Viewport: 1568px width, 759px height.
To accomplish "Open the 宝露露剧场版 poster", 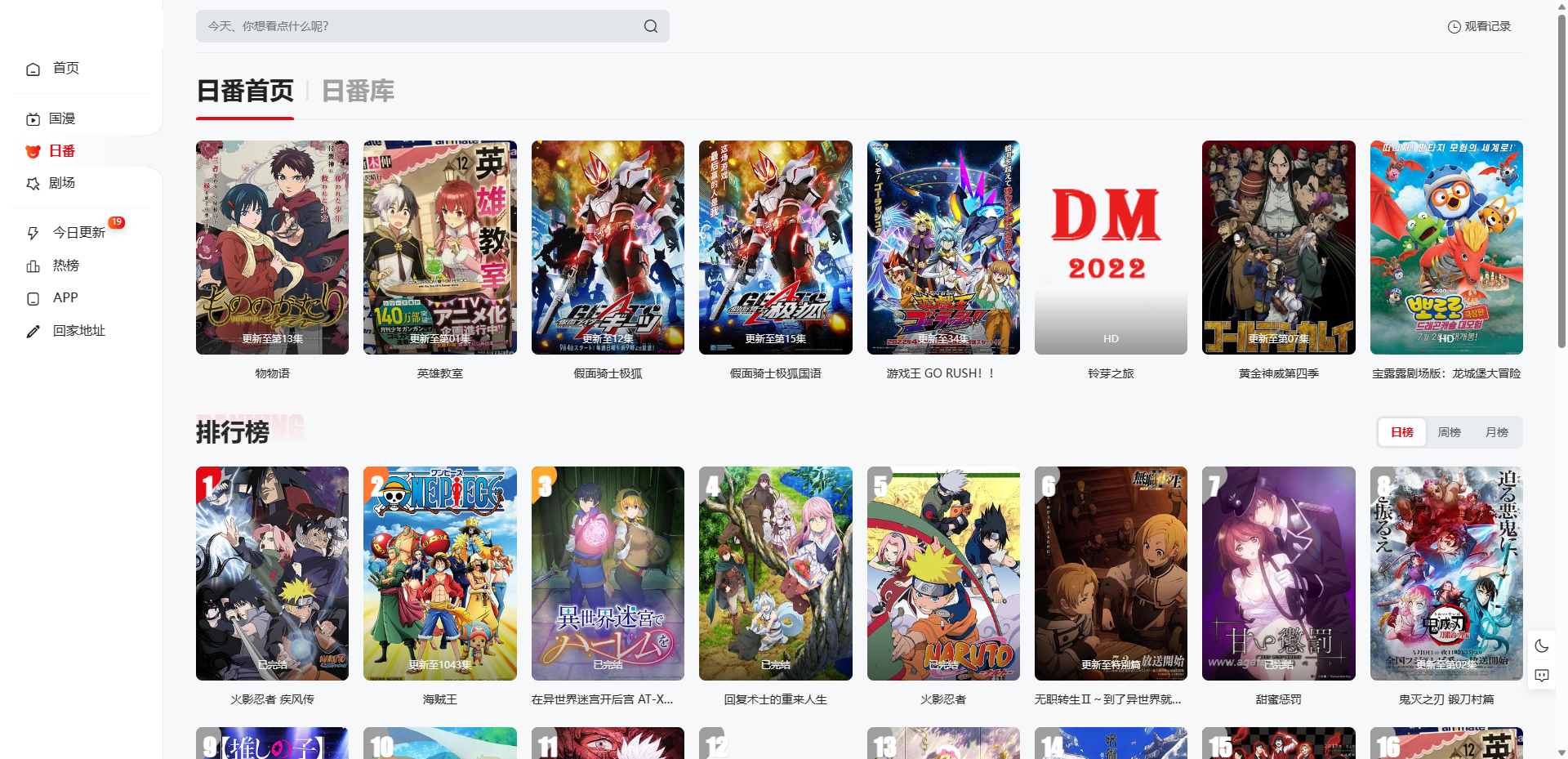I will click(x=1446, y=248).
